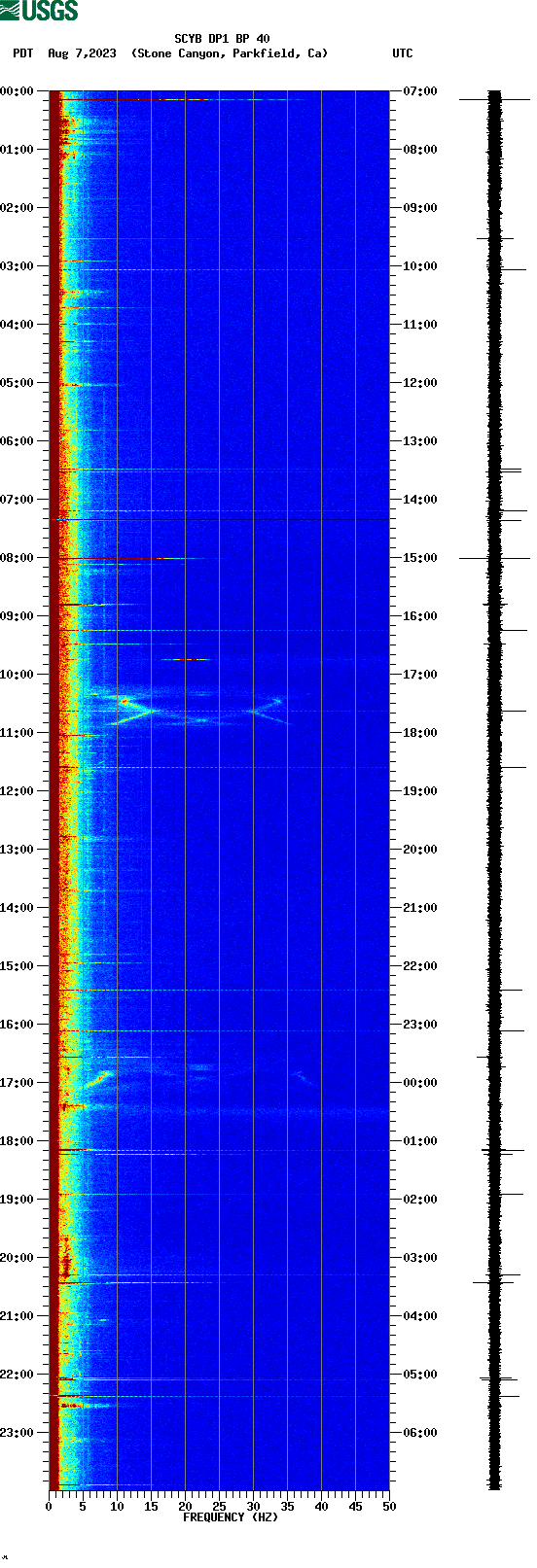Click the USGS logo

click(39, 11)
